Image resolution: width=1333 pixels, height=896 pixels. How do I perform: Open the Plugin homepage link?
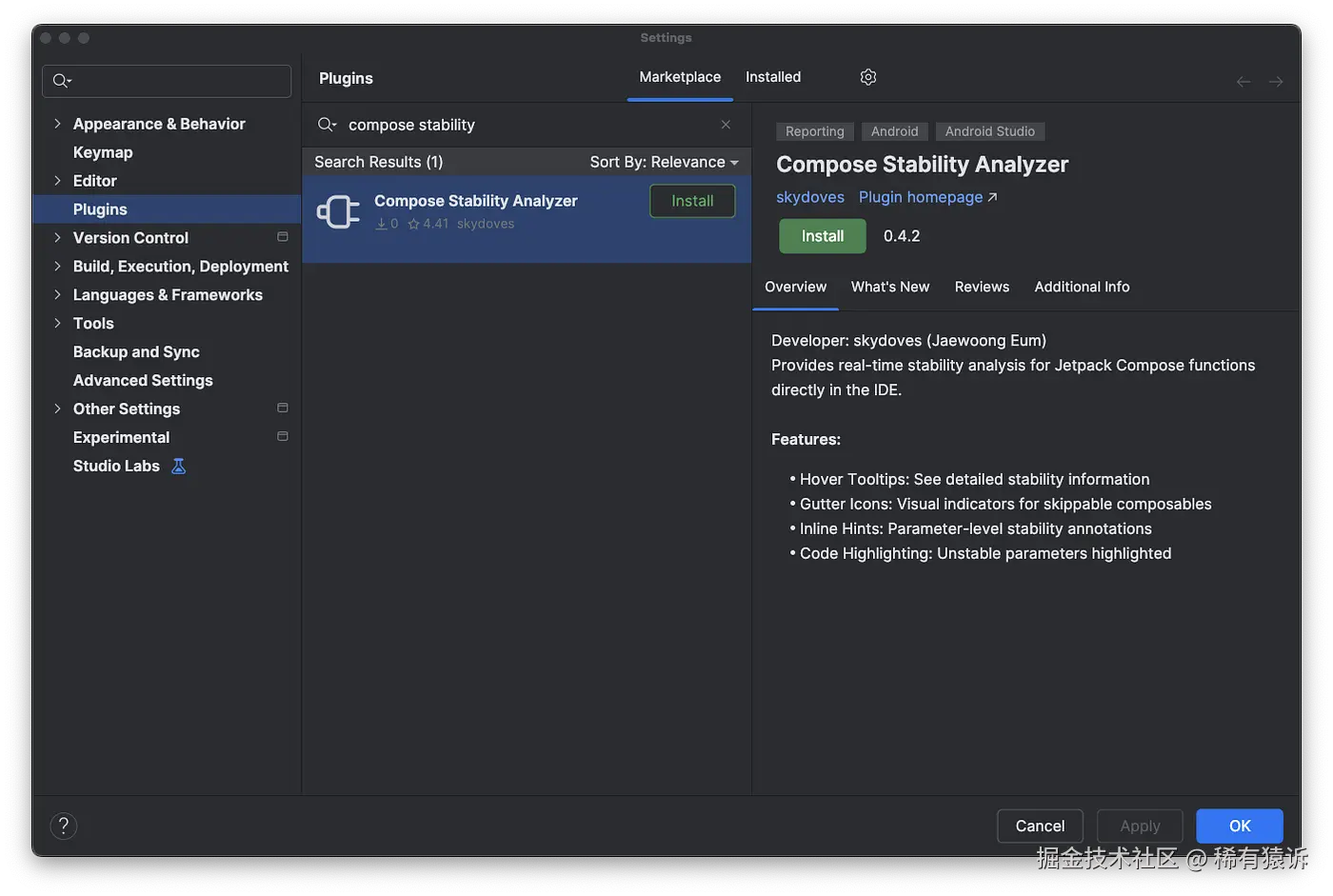point(927,197)
